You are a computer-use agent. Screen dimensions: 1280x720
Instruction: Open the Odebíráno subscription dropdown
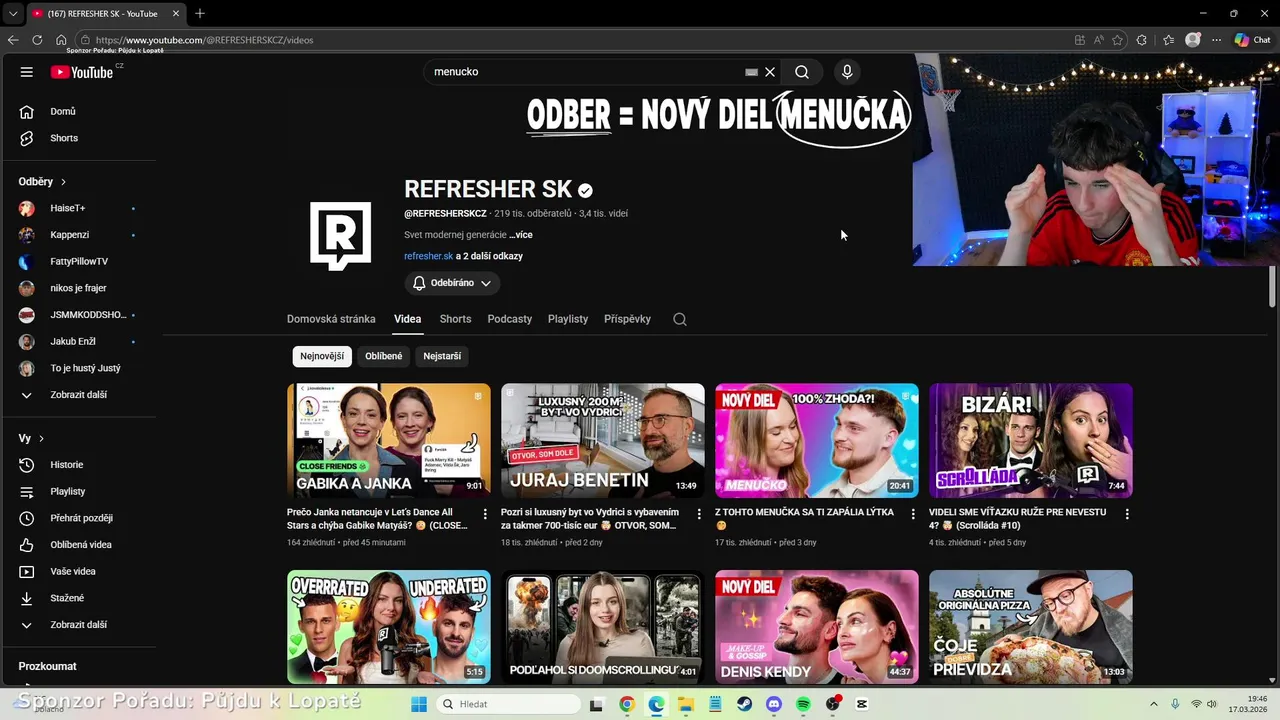452,283
